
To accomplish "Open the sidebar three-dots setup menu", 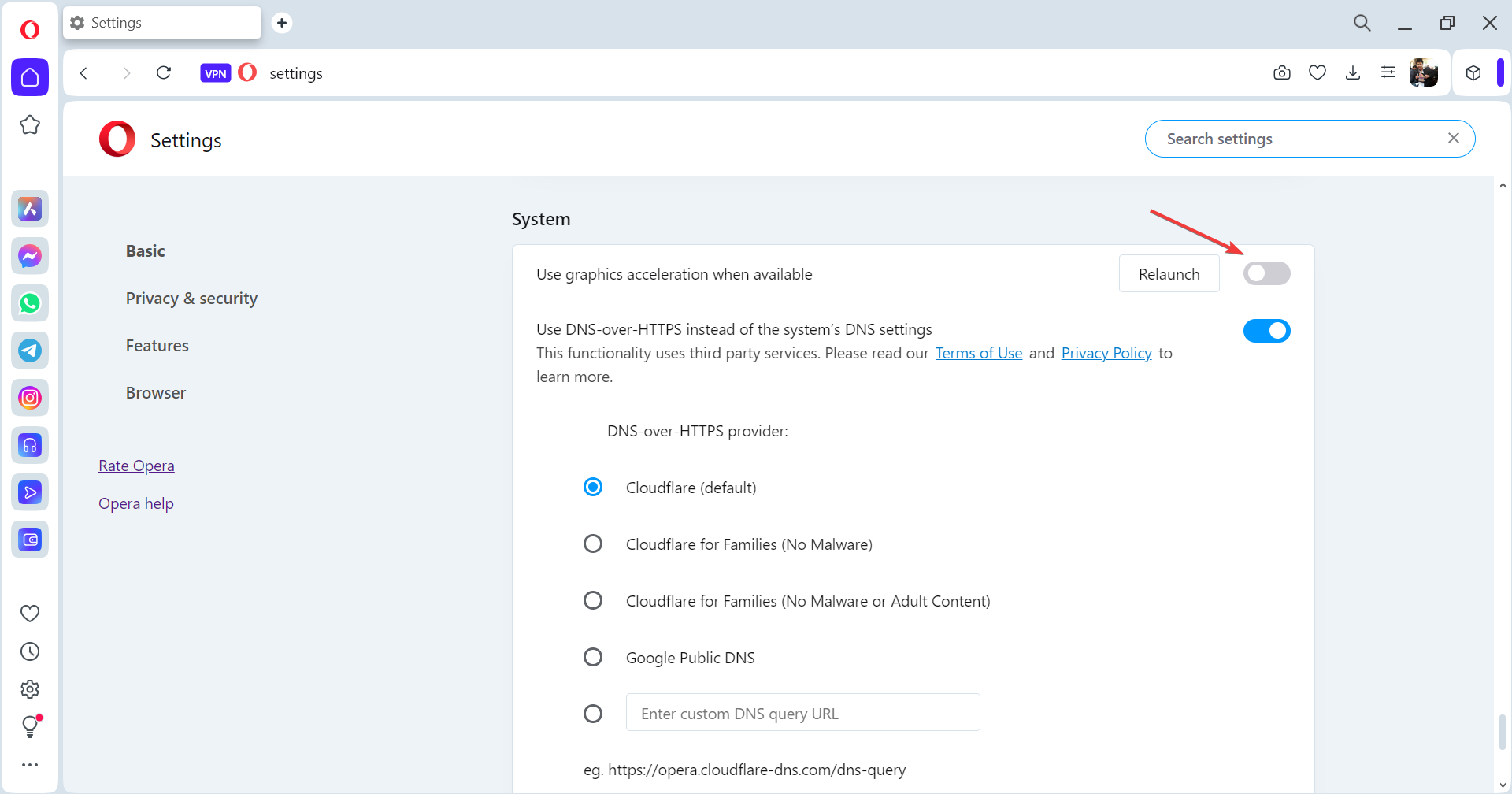I will 30,765.
